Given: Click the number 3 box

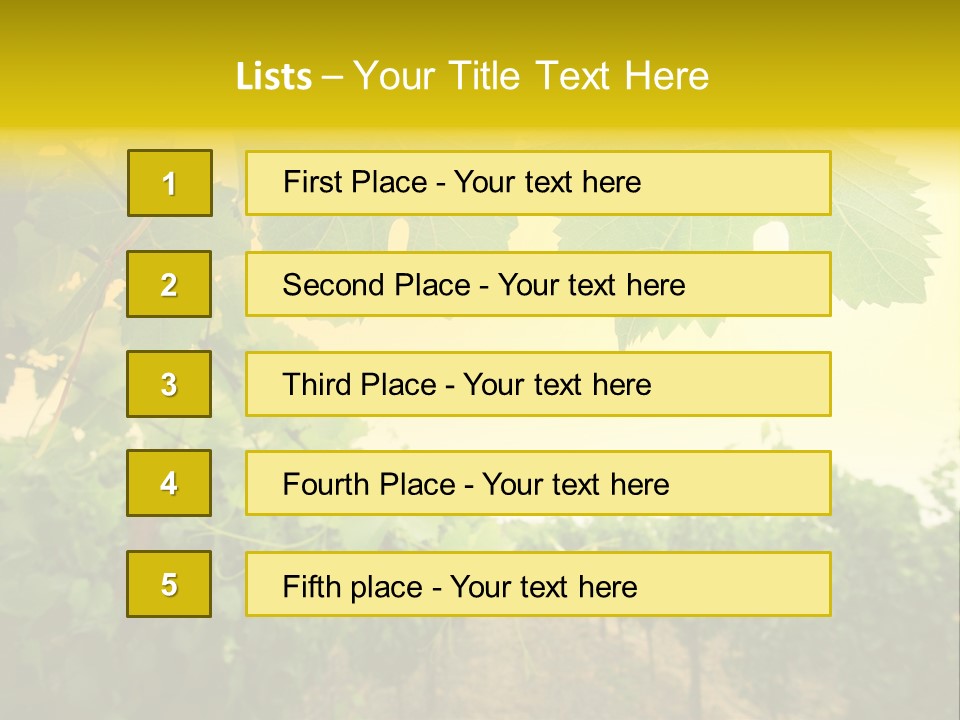Looking at the screenshot, I should [x=169, y=384].
